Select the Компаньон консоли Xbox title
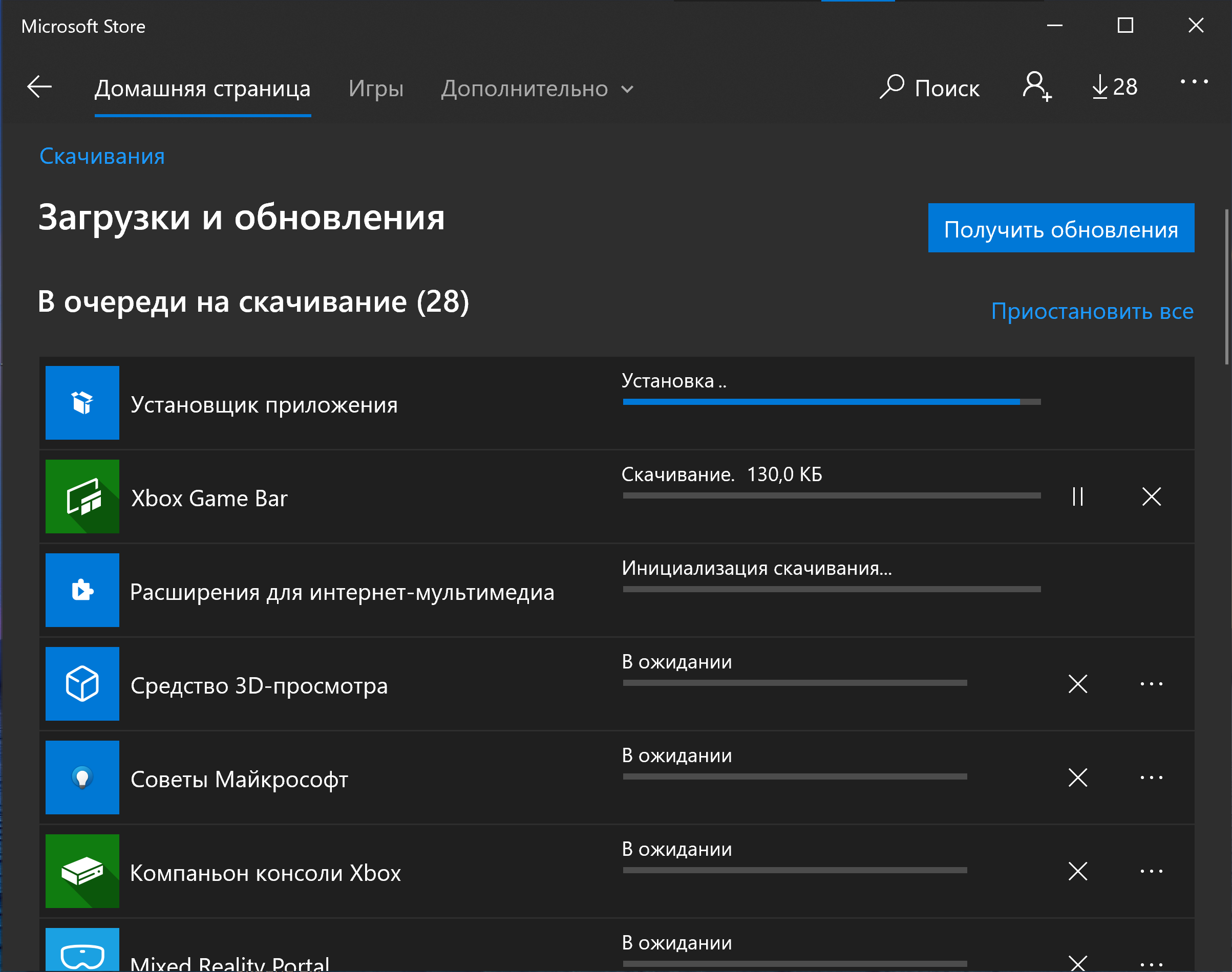The image size is (1232, 972). click(265, 874)
